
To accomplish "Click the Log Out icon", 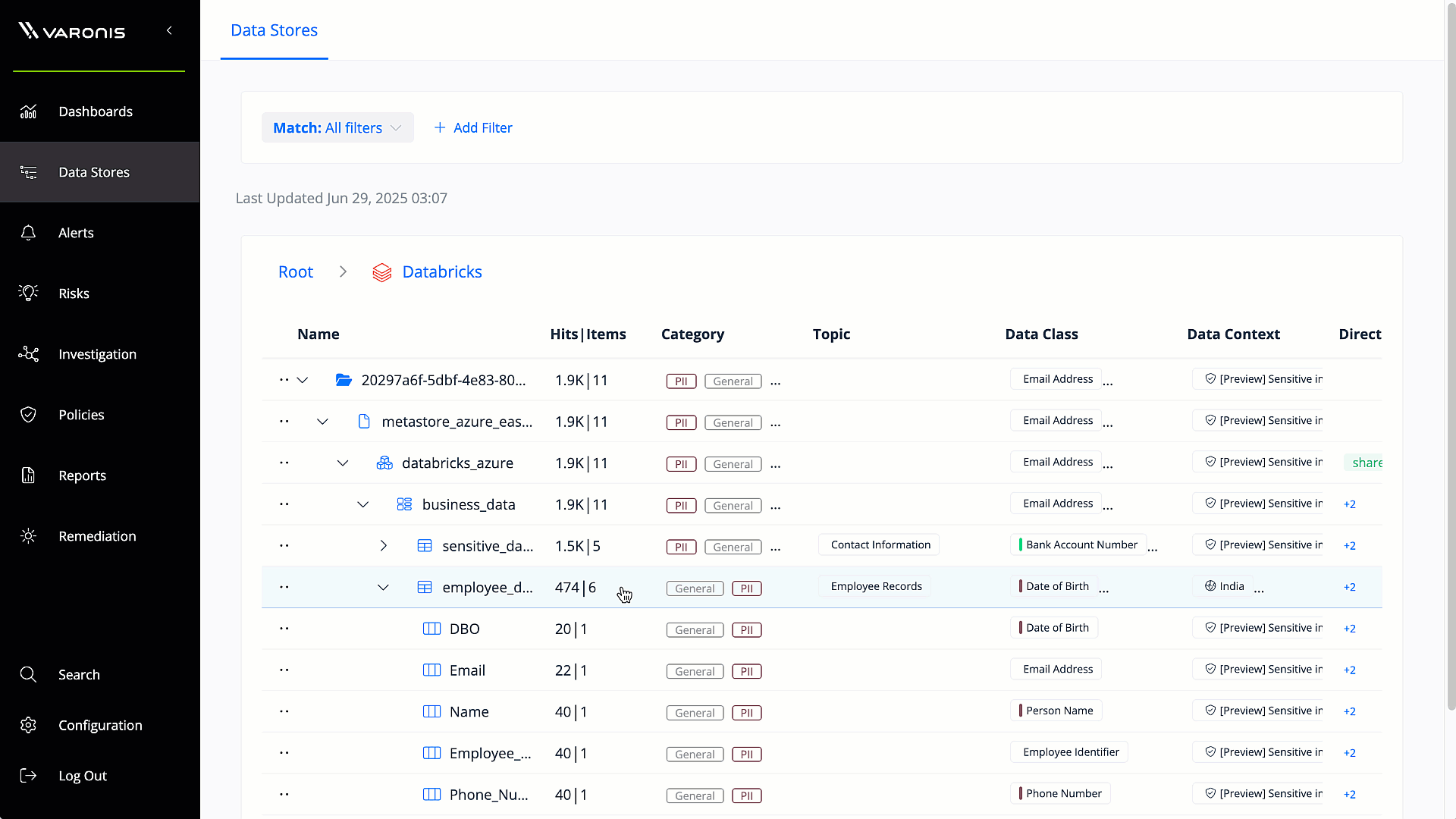I will point(28,776).
